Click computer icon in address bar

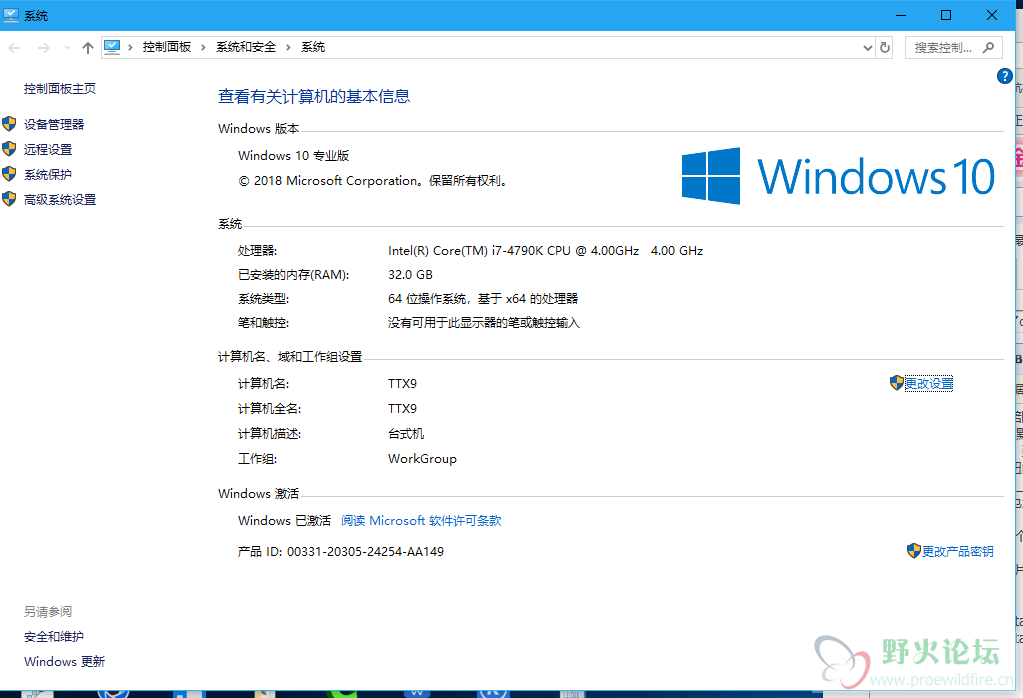coord(112,47)
